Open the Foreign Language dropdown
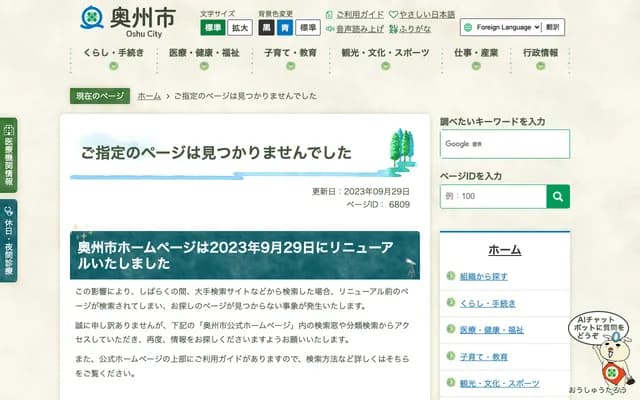The image size is (640, 400). point(508,27)
